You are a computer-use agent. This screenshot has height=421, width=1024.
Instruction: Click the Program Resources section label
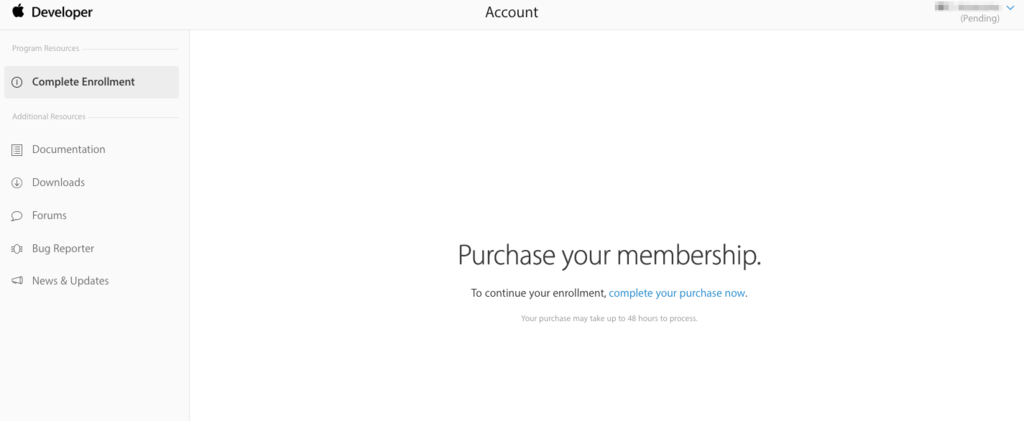tap(46, 48)
